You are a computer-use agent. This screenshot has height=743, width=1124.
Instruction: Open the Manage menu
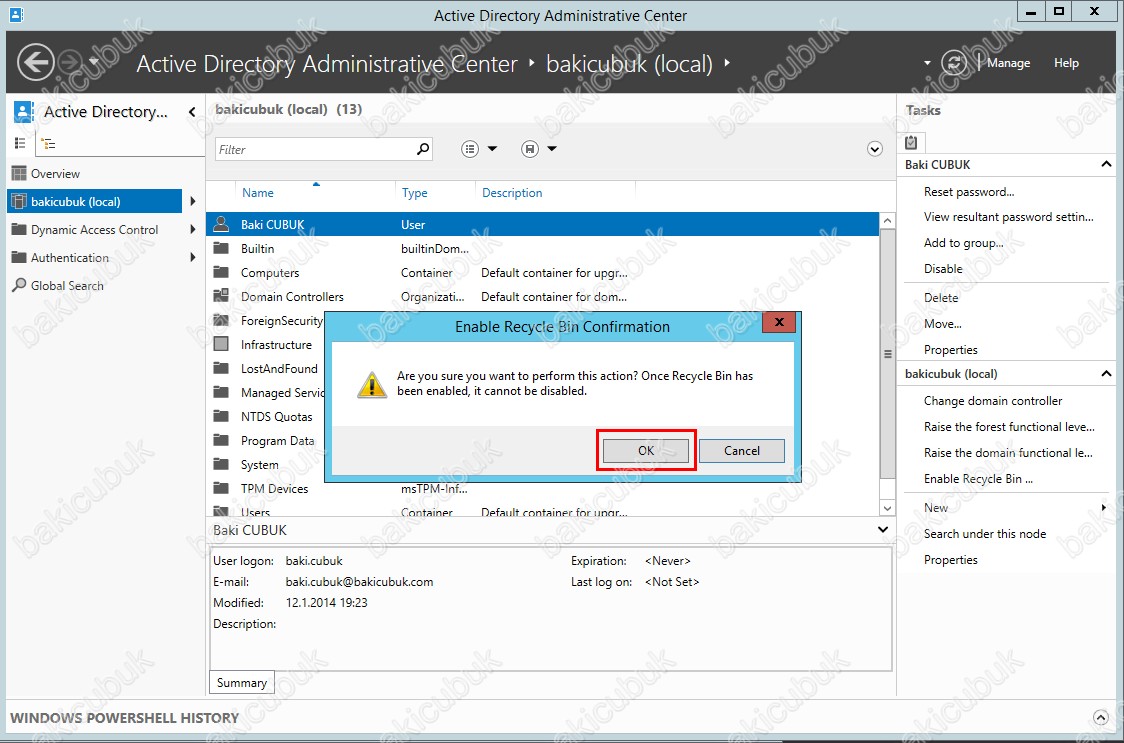1008,63
